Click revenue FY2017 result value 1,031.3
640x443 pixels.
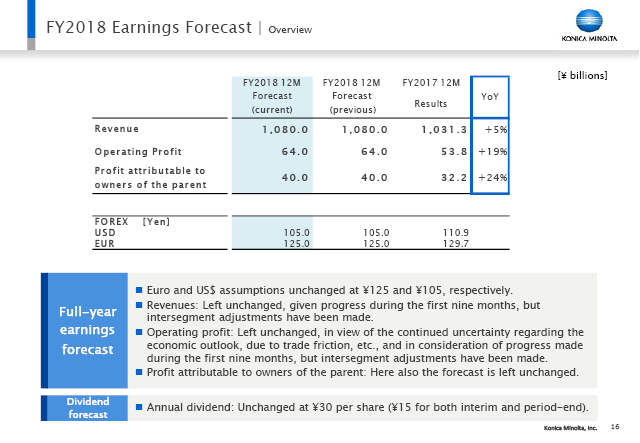point(444,130)
